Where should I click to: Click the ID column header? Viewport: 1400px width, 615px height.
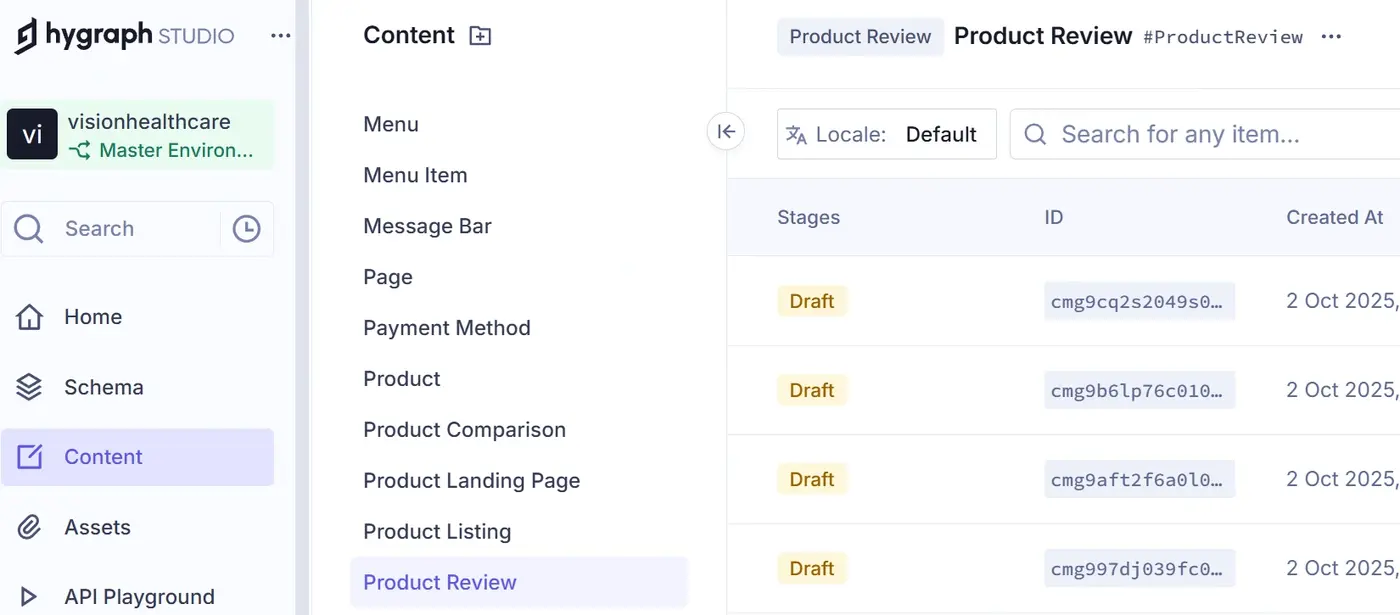tap(1053, 217)
